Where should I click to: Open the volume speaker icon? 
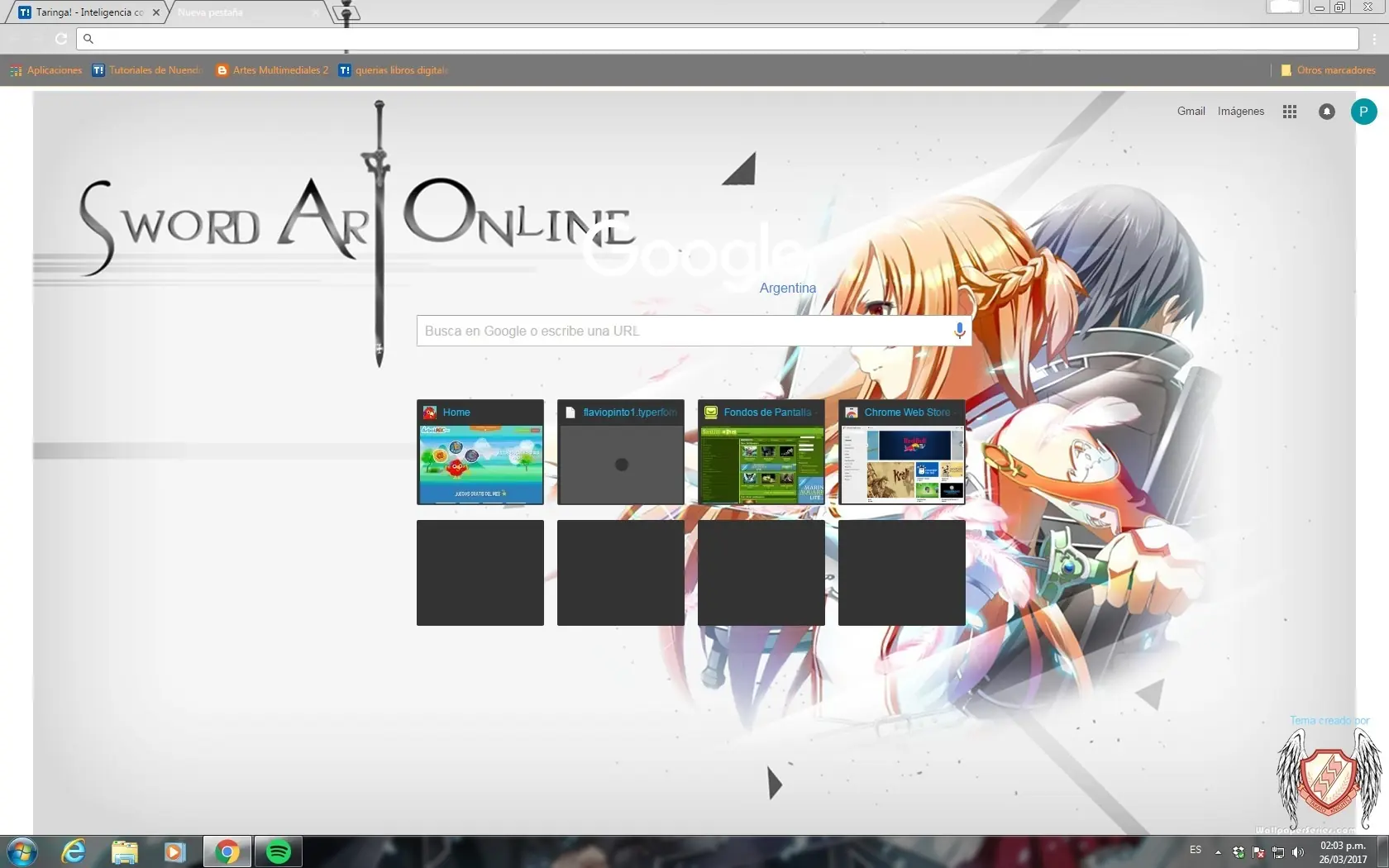1297,851
